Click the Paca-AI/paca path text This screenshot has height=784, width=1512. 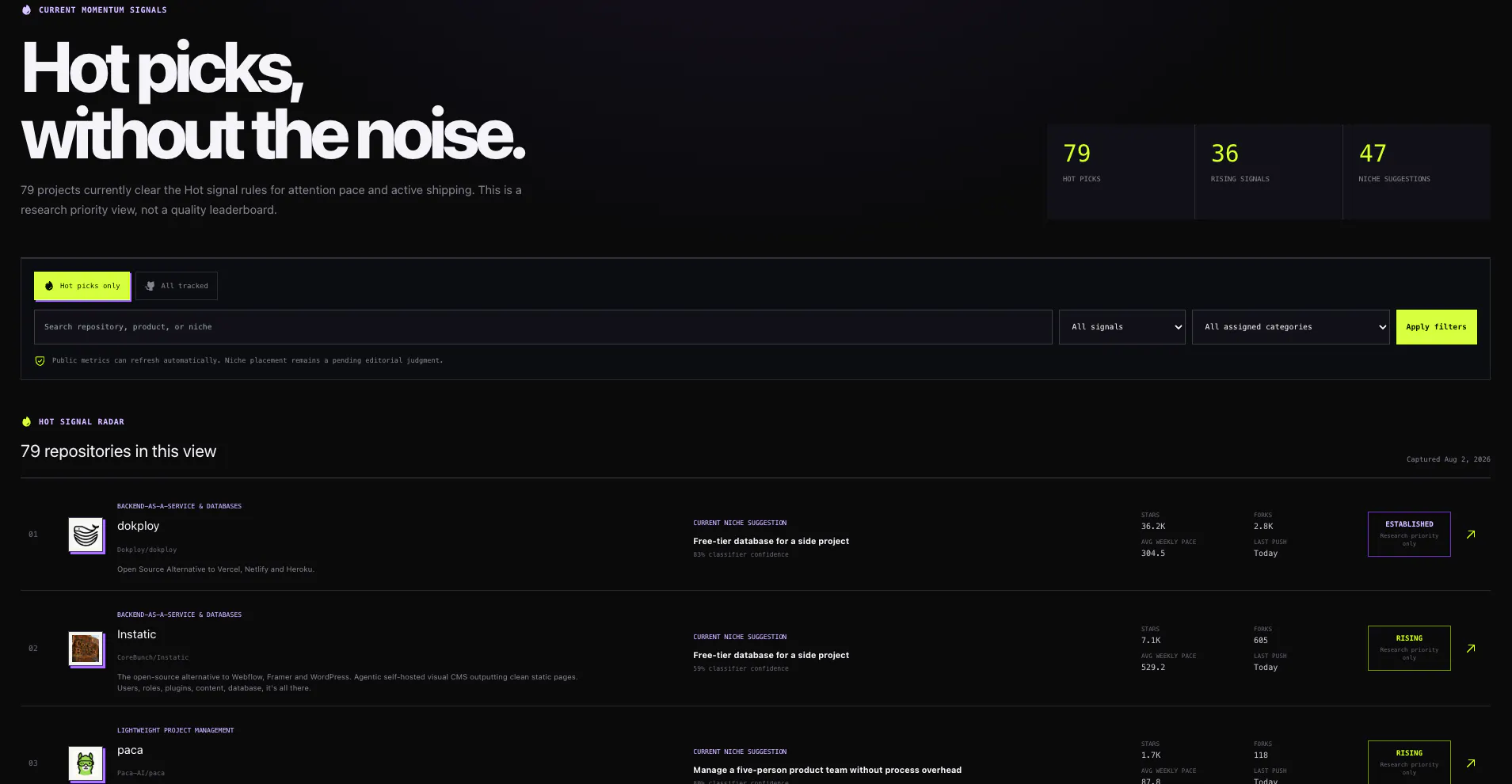coord(141,773)
